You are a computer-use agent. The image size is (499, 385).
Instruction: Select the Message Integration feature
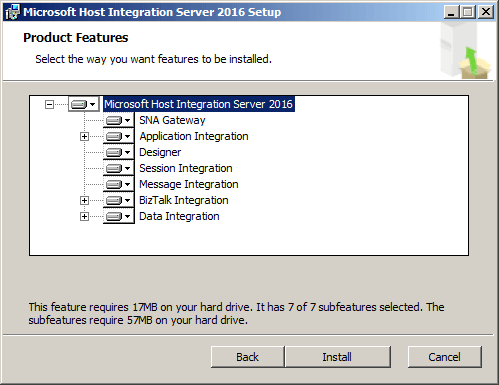click(x=189, y=184)
